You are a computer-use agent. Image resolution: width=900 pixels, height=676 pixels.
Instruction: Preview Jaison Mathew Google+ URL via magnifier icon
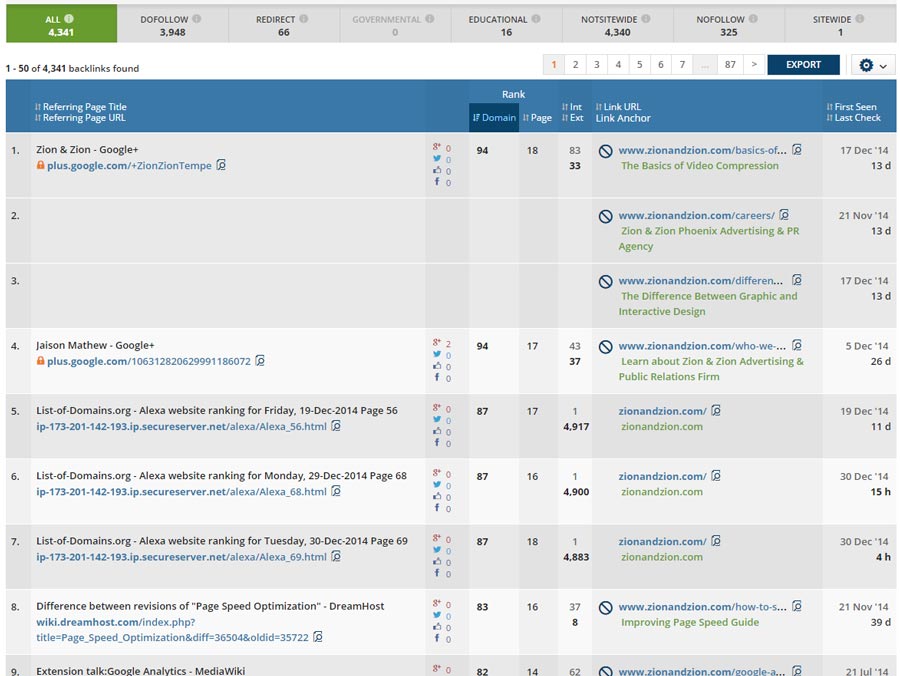click(x=260, y=361)
